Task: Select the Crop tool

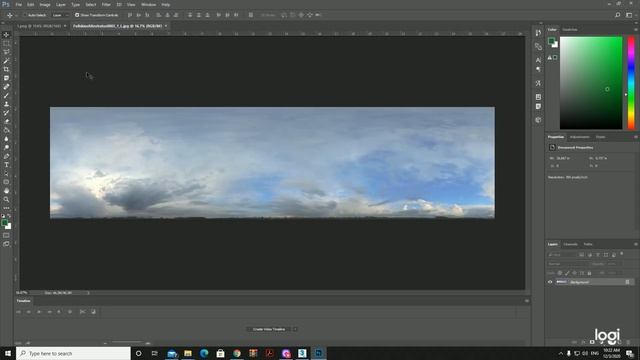Action: (6, 69)
